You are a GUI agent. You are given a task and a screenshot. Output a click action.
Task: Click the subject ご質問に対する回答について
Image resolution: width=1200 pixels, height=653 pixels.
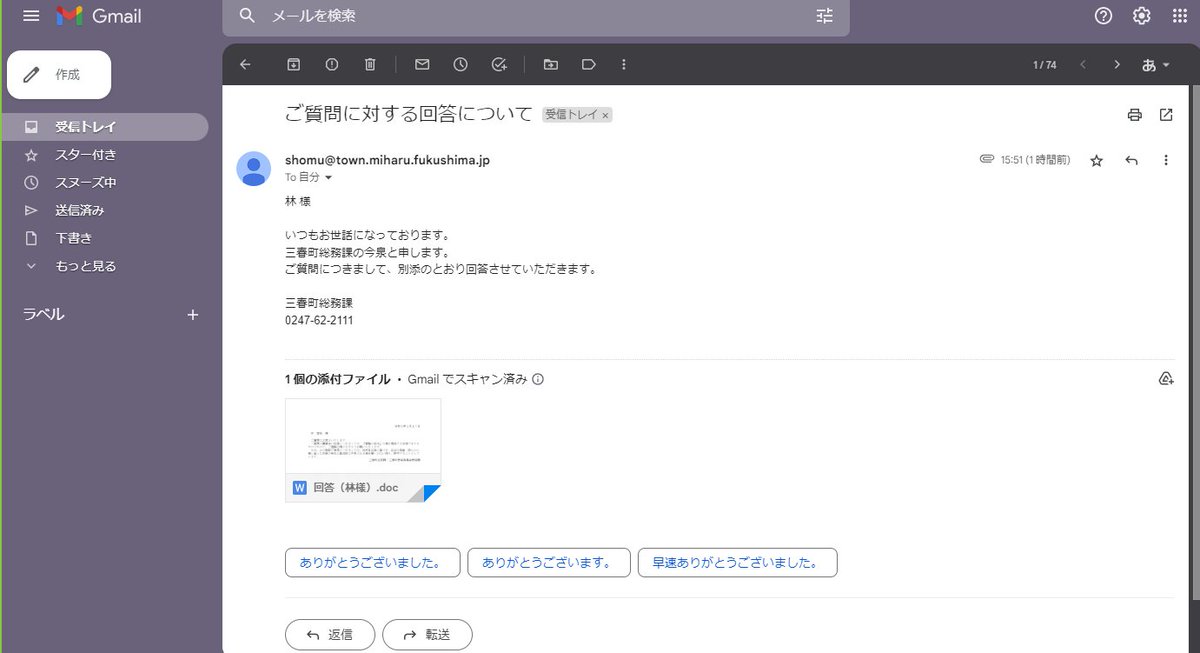click(x=409, y=114)
